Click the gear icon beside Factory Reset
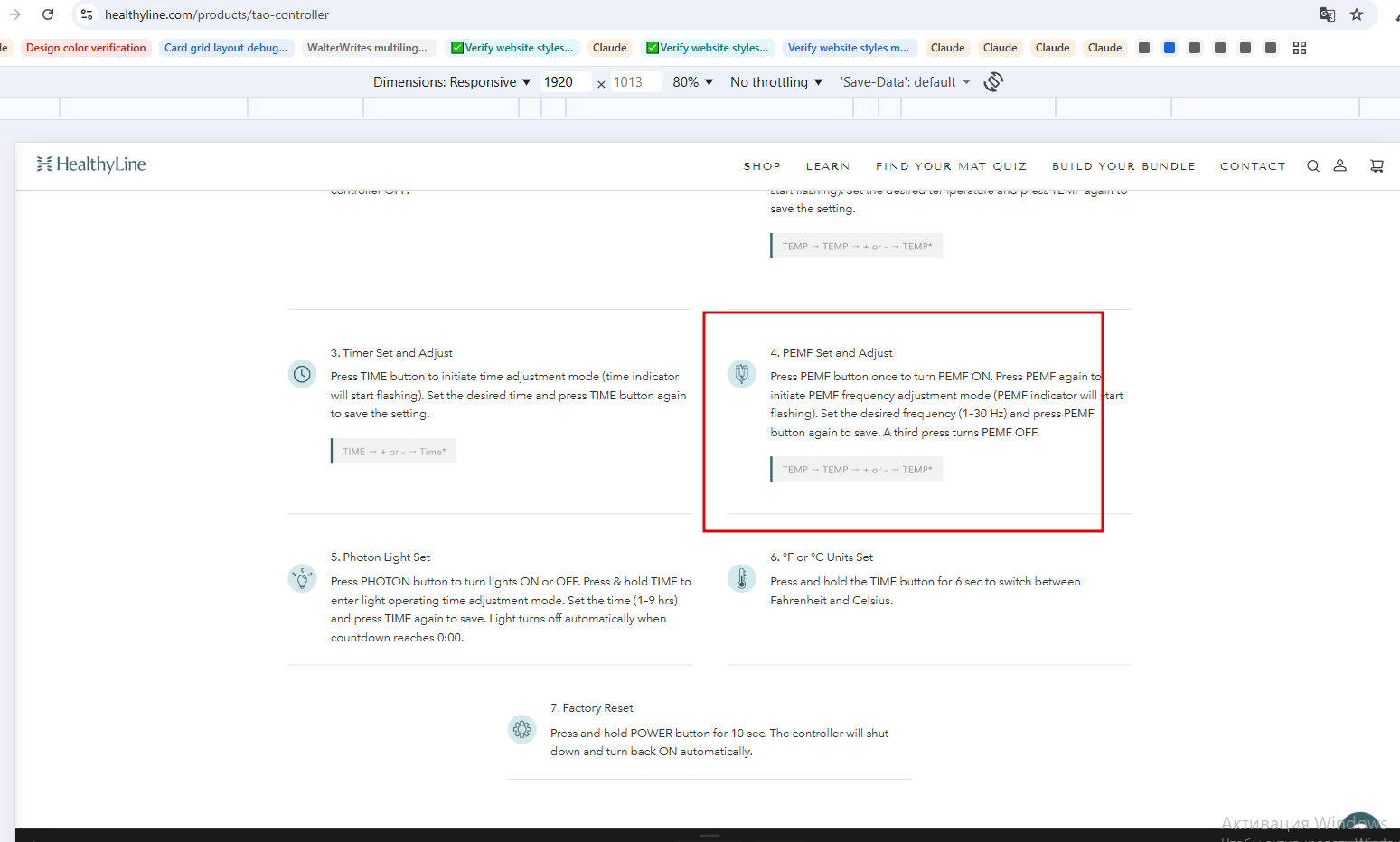Screen dimensions: 1400x842 click(521, 729)
